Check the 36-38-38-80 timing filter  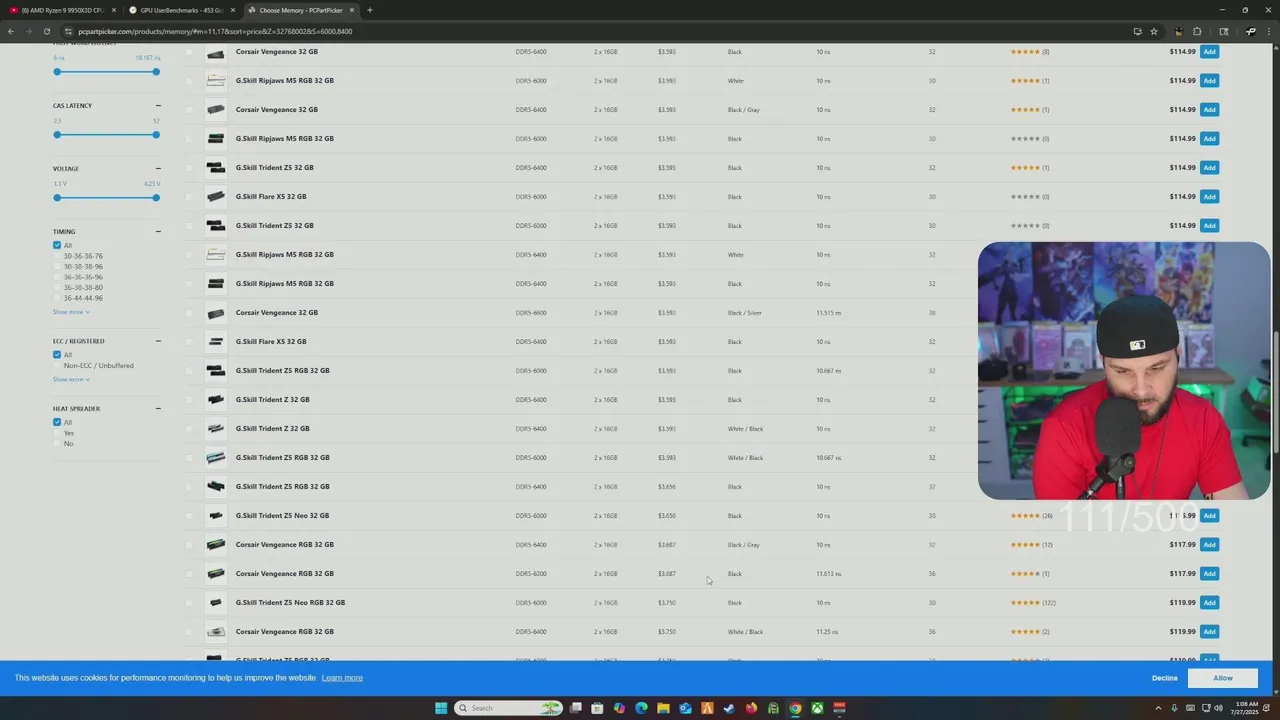[57, 287]
